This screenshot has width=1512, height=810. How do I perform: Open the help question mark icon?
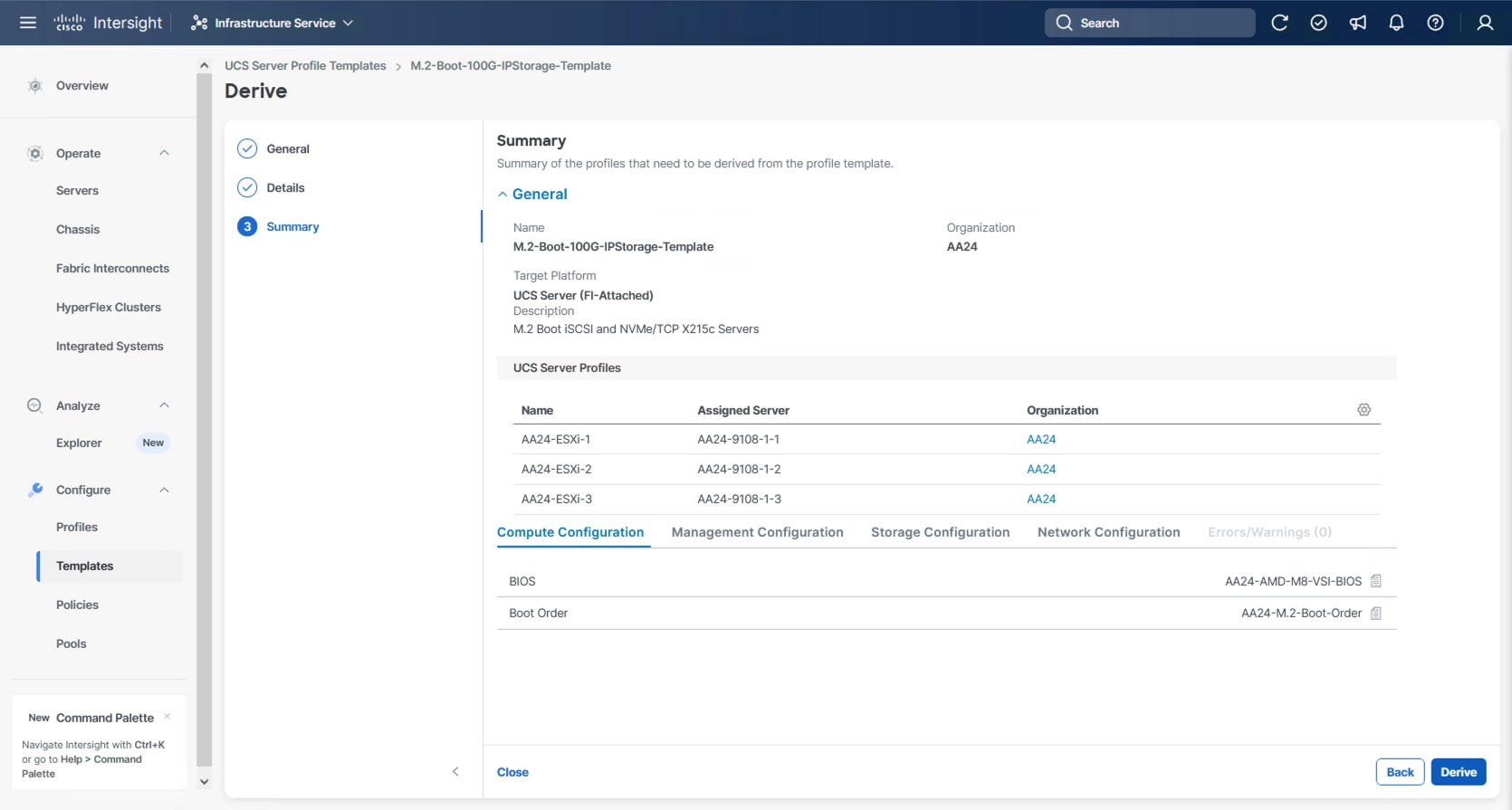point(1436,23)
